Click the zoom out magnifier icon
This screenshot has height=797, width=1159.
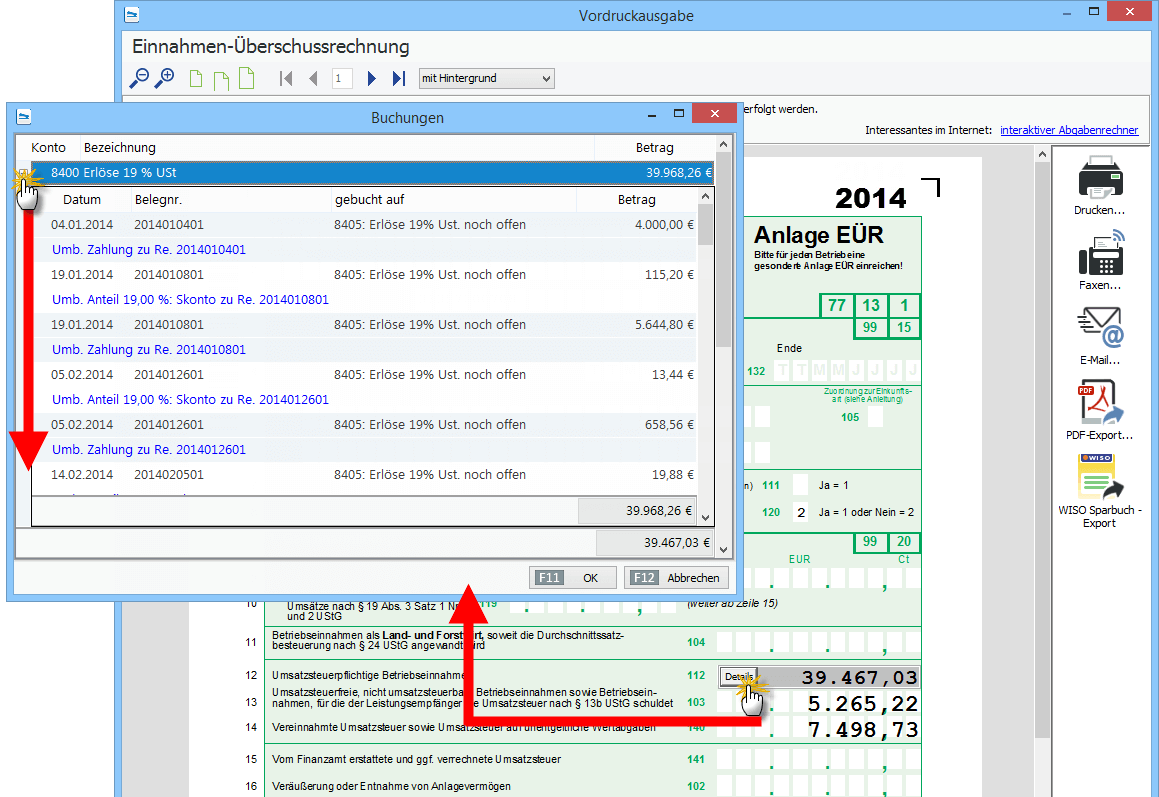coord(139,78)
